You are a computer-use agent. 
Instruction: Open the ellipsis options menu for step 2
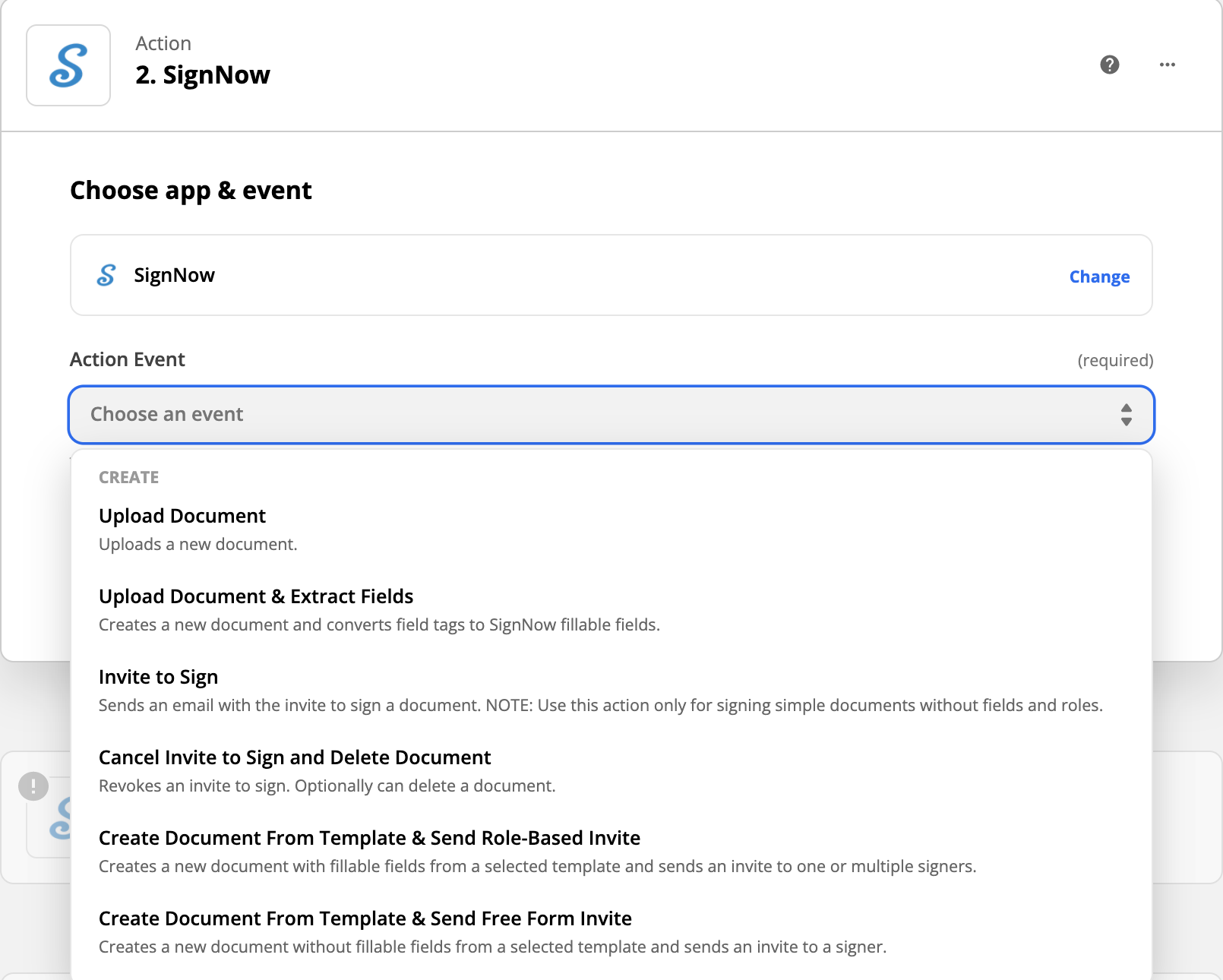pos(1168,65)
